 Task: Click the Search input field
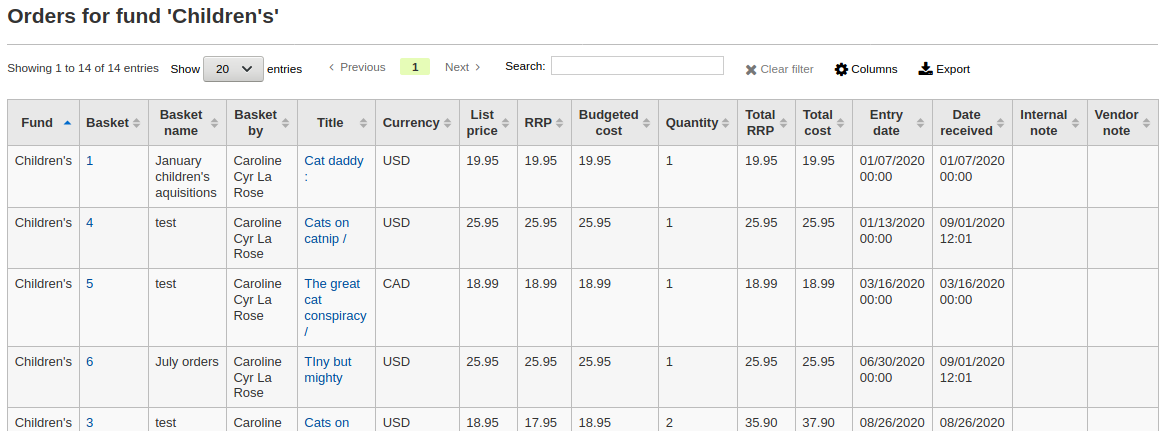(637, 66)
